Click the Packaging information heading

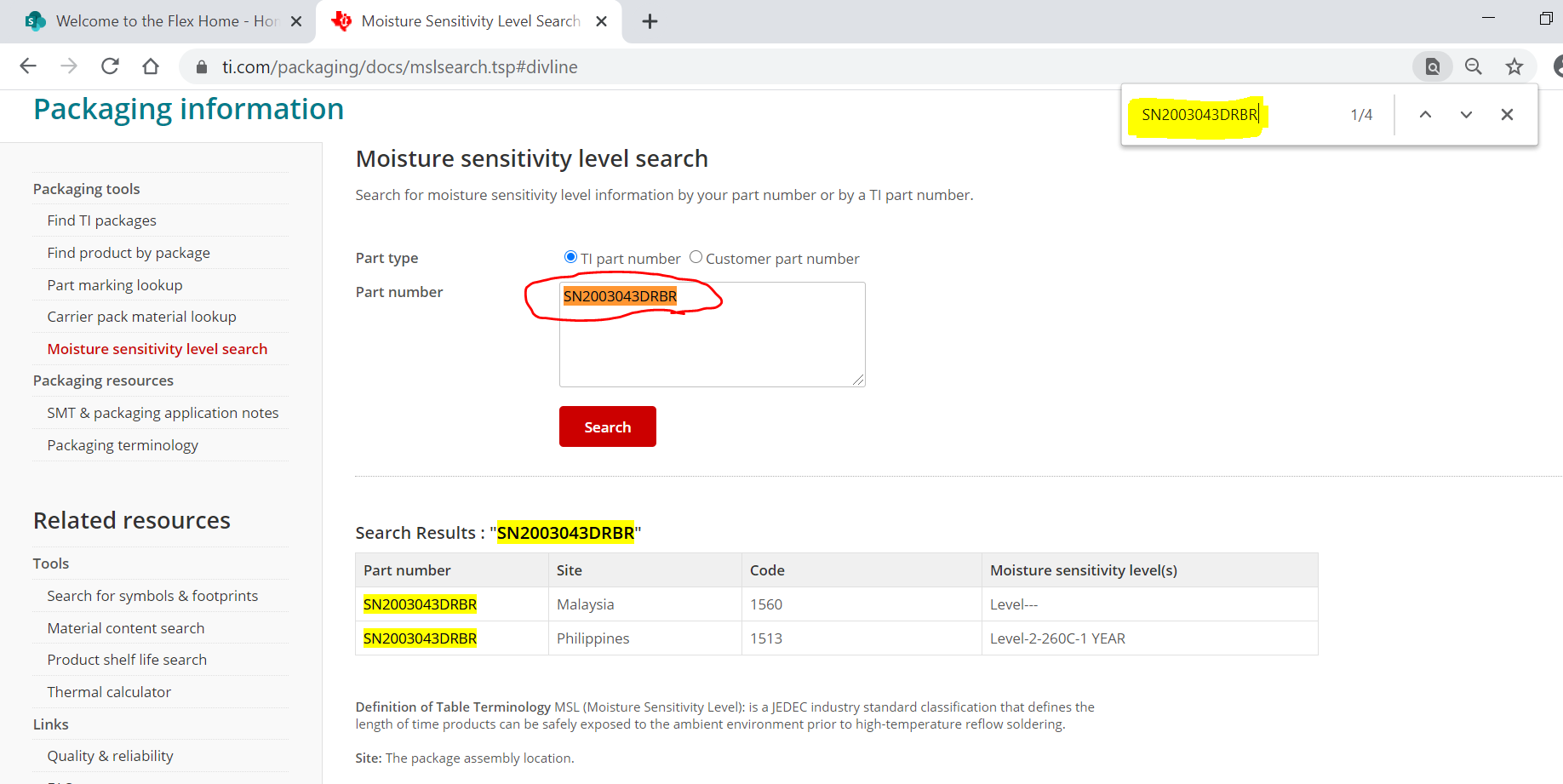pyautogui.click(x=188, y=109)
